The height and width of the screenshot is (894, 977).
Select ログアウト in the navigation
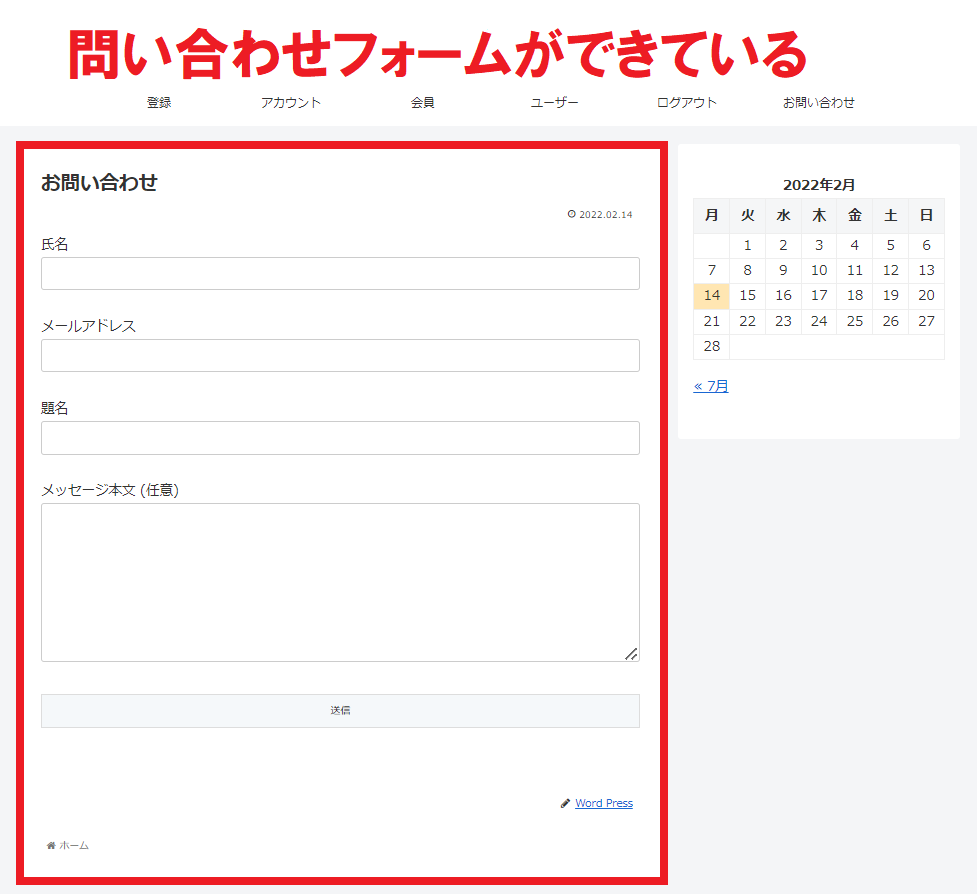point(686,103)
